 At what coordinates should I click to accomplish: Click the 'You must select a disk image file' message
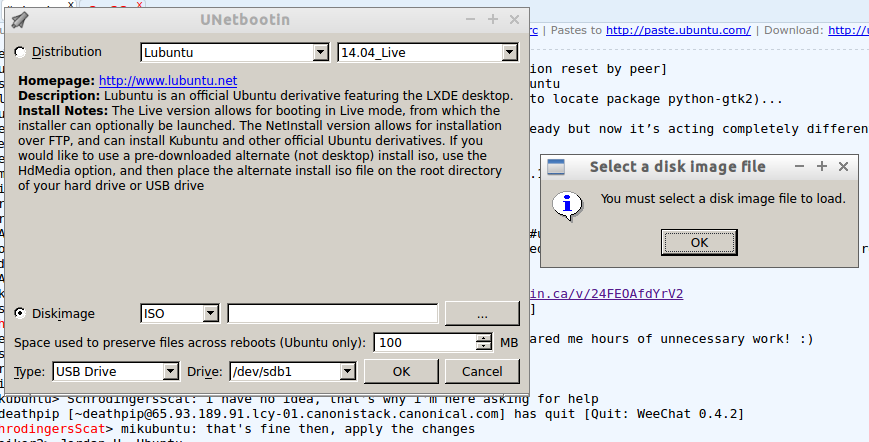pos(723,198)
